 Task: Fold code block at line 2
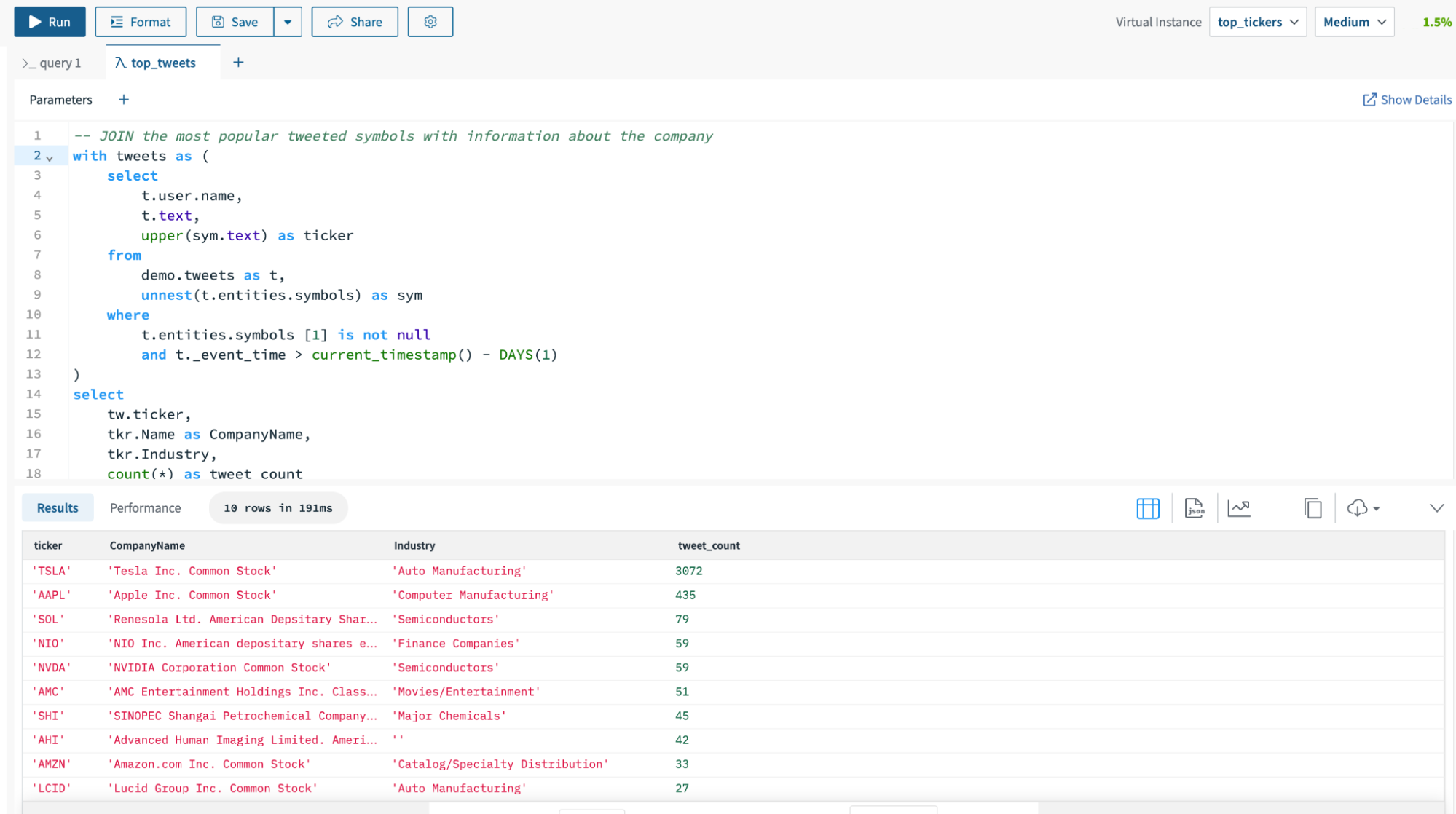point(50,157)
